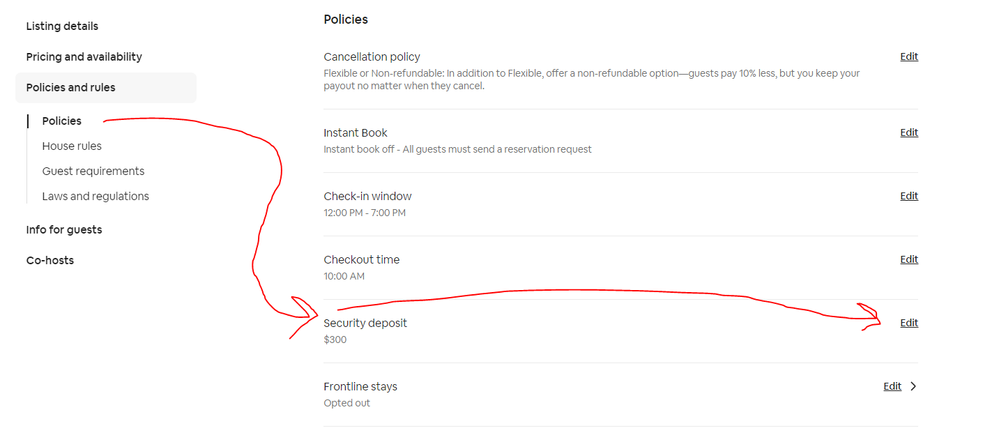Expand Frontline stays chevron arrow

click(x=913, y=387)
